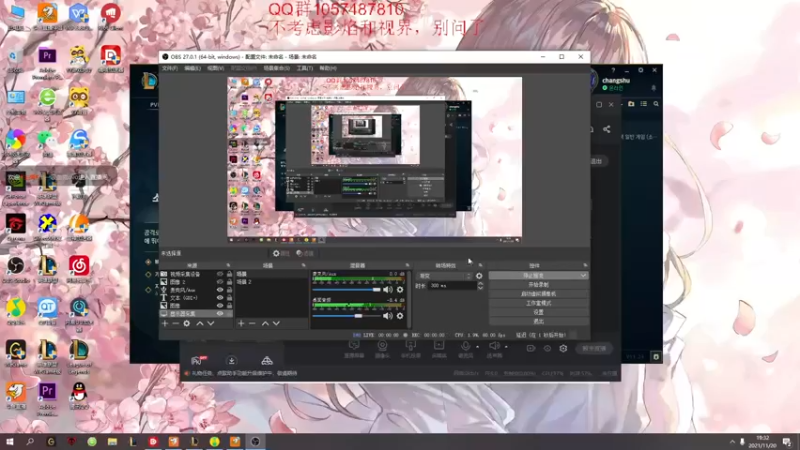Pop out the controls dock panel
This screenshot has height=450, width=800.
point(585,265)
